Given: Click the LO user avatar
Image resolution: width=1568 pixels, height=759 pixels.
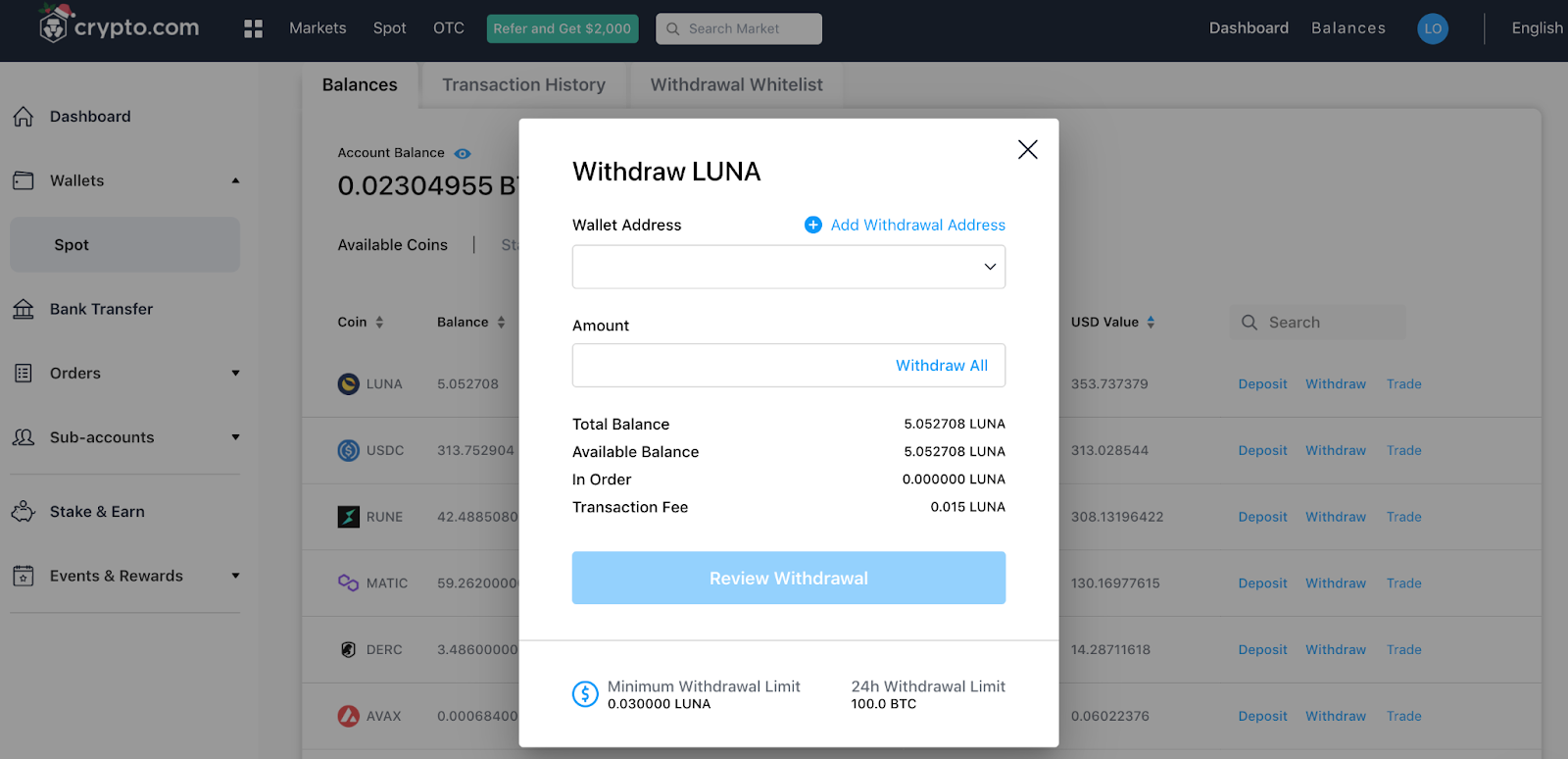Looking at the screenshot, I should click(x=1433, y=28).
